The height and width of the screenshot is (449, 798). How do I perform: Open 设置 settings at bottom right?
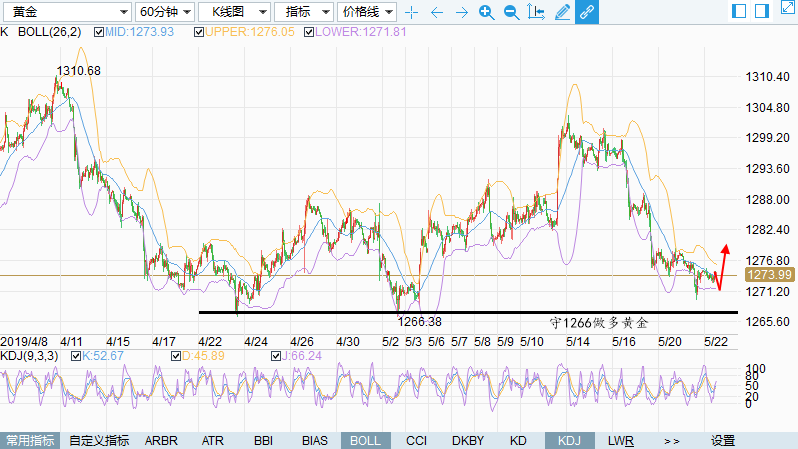click(722, 440)
